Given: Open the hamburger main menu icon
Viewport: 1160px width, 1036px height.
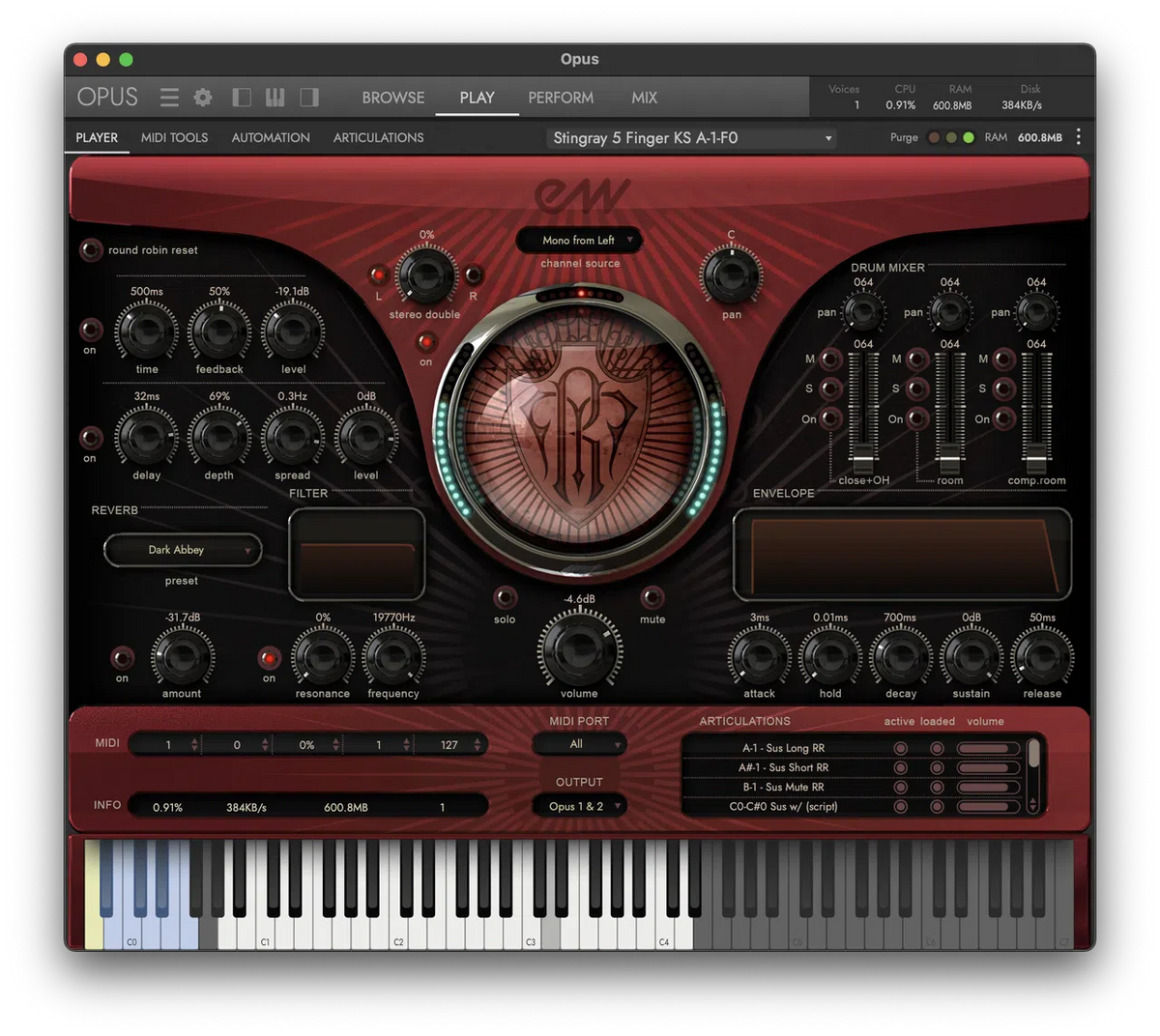Looking at the screenshot, I should coord(169,98).
